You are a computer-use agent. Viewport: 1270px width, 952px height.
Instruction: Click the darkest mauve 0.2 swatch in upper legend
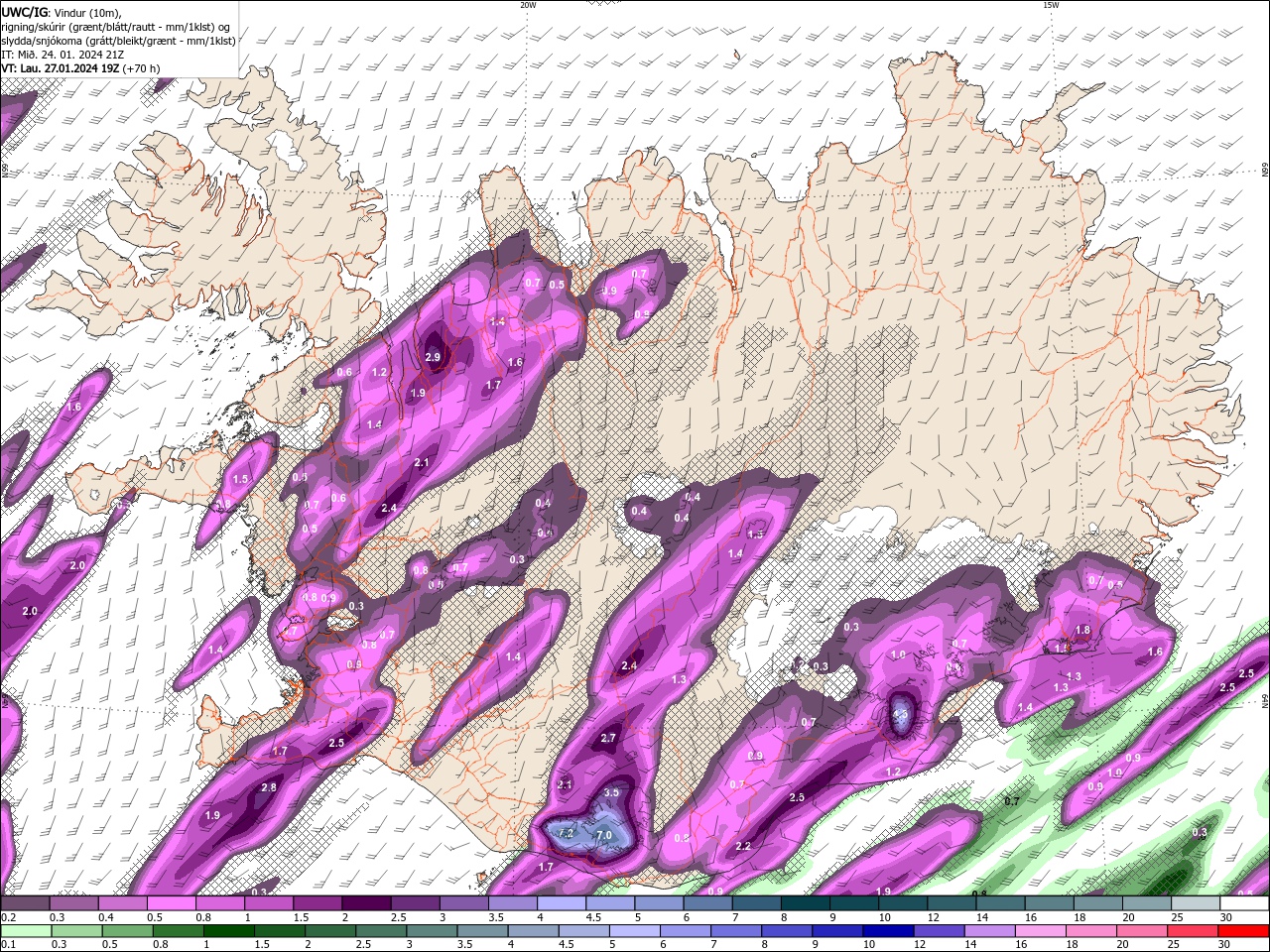[25, 903]
